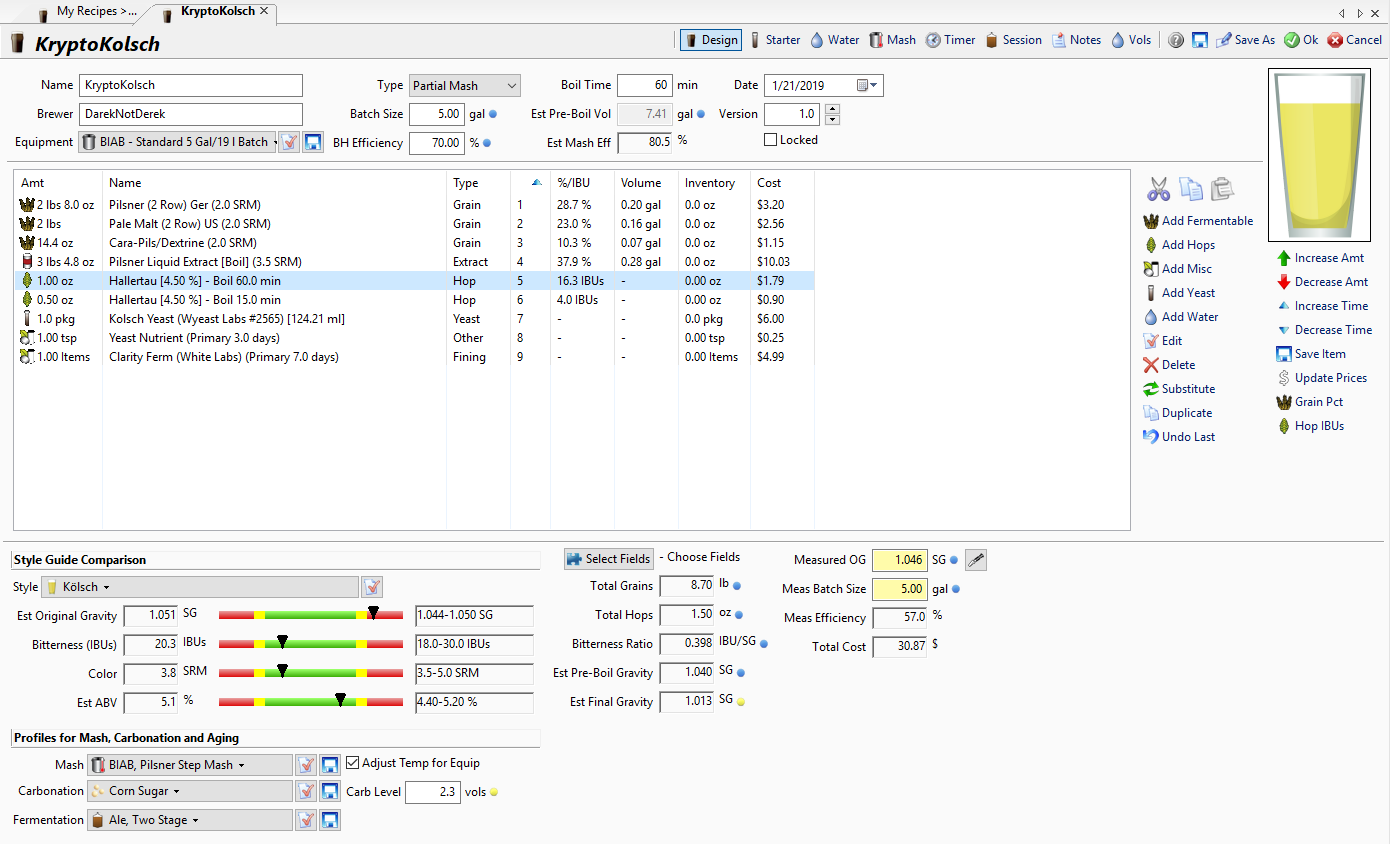The image size is (1391, 844).
Task: Click the scissors cut icon
Action: click(1158, 188)
